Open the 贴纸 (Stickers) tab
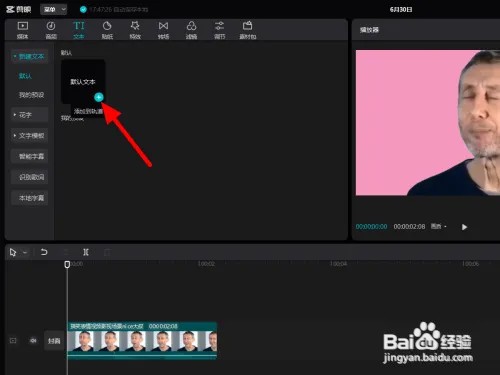 pyautogui.click(x=107, y=30)
